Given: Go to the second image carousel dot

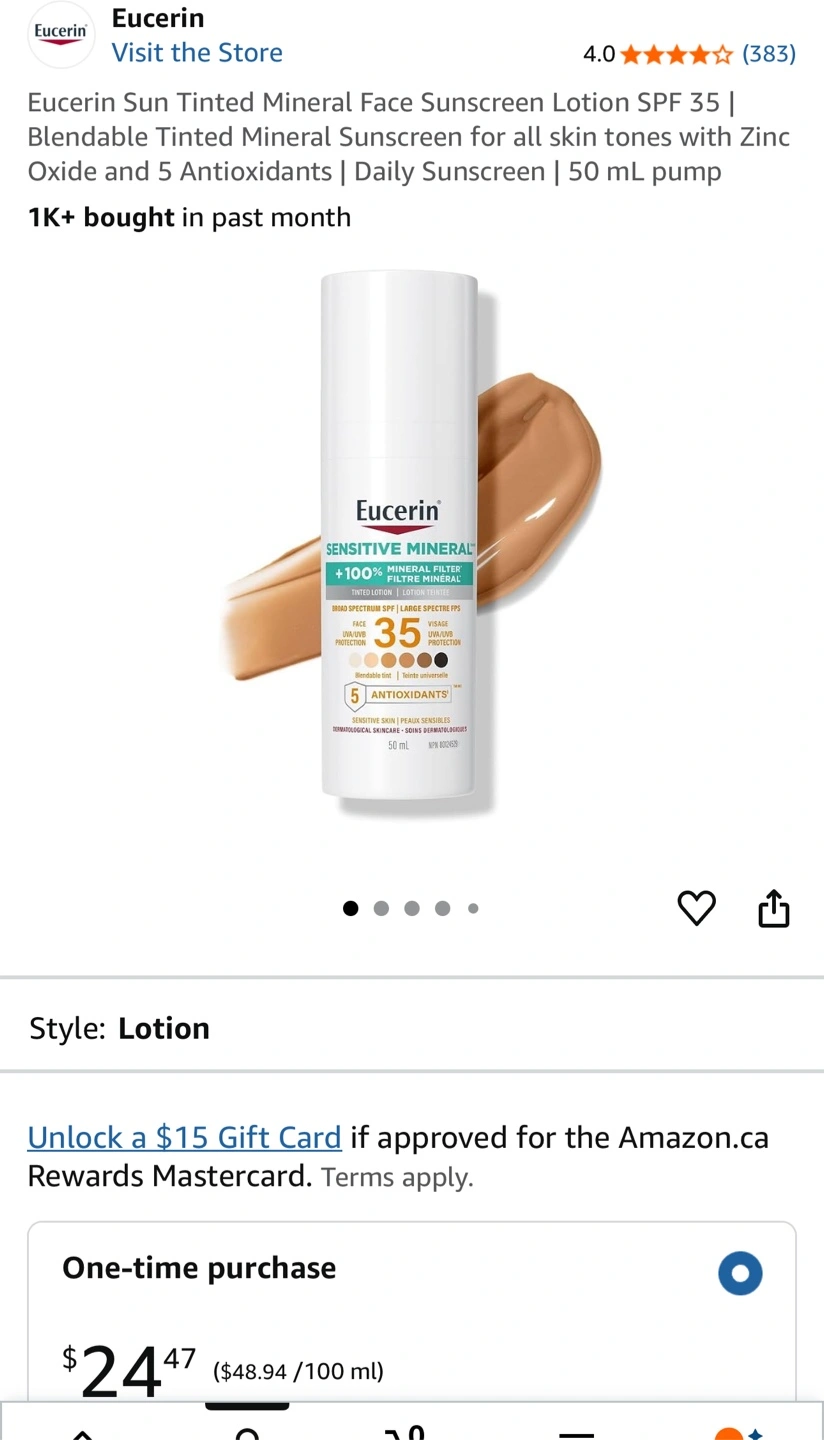Looking at the screenshot, I should (381, 908).
